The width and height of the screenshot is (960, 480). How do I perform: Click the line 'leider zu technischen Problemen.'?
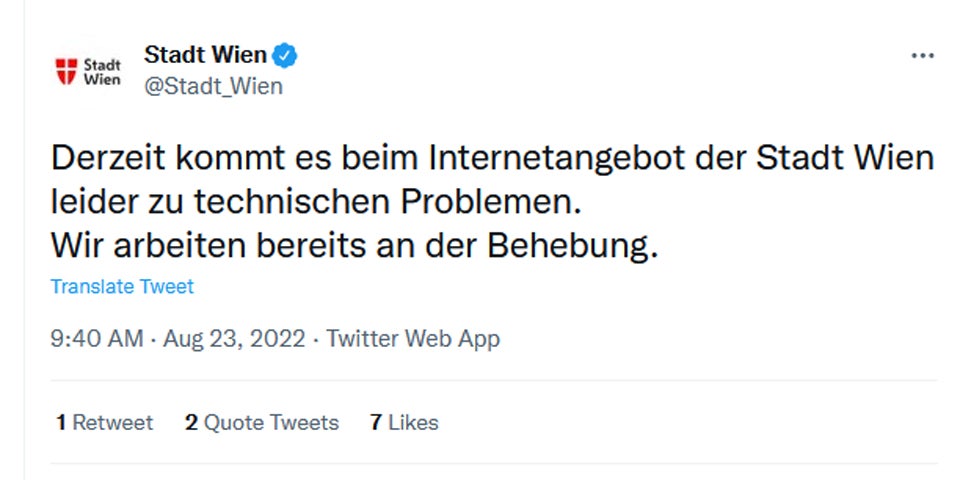(x=316, y=203)
